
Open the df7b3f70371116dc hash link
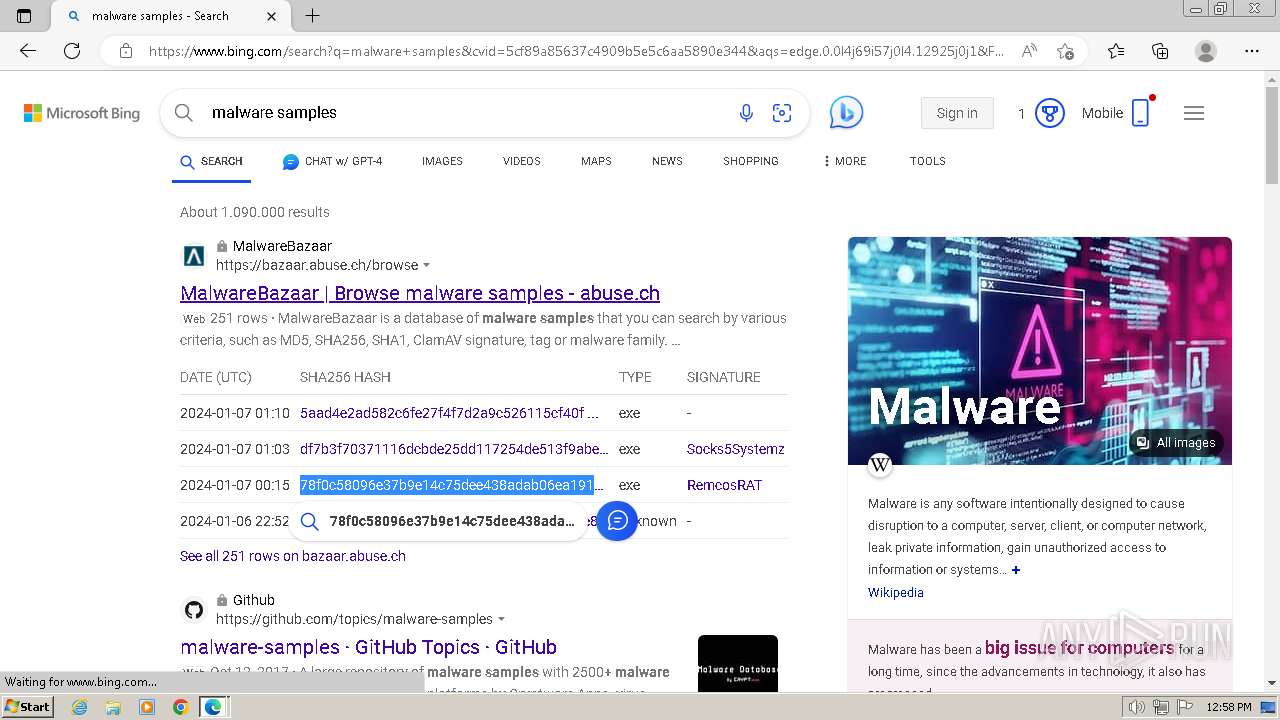pos(454,449)
